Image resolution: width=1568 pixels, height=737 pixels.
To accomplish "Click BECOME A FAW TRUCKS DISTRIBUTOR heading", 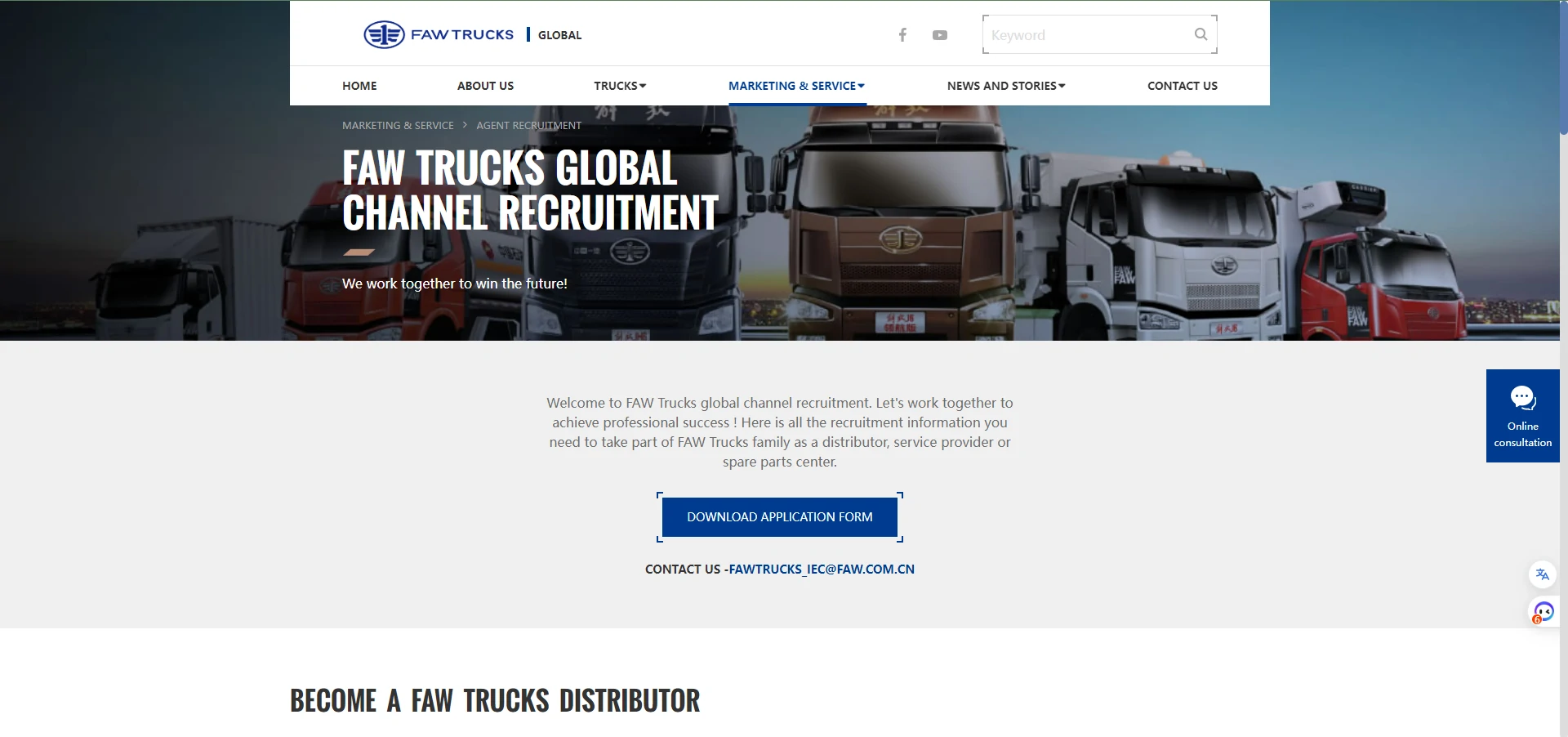I will pos(495,700).
